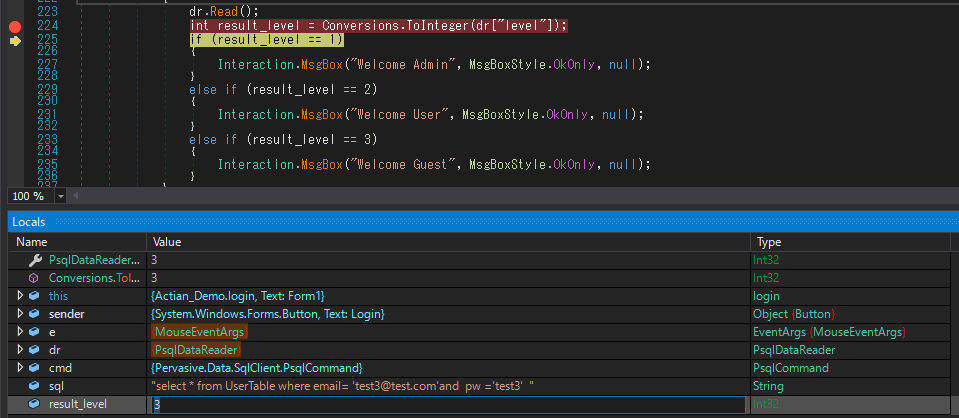
Task: Click the cube icon beside the sender variable
Action: click(34, 314)
